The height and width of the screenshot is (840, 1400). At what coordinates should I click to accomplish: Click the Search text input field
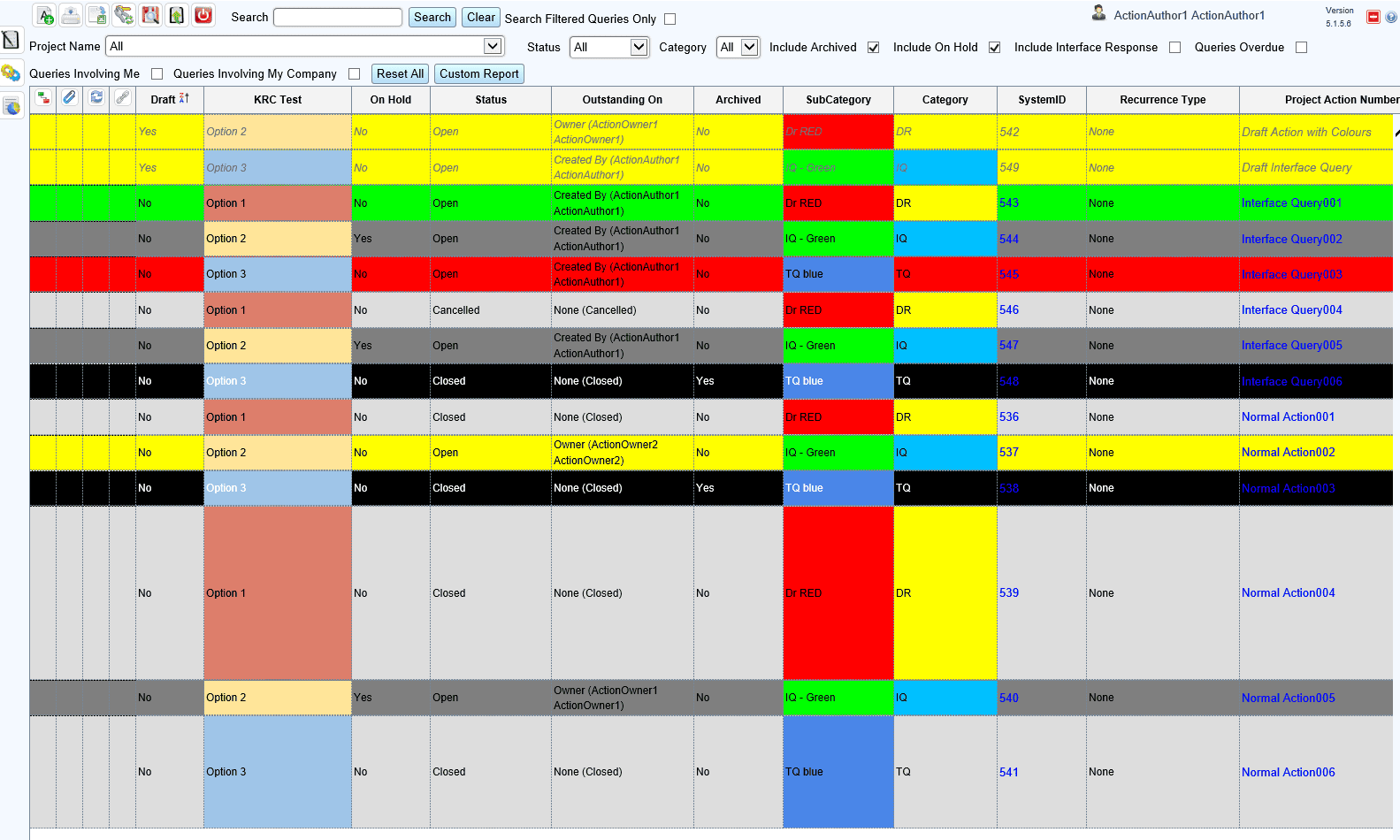pos(338,18)
